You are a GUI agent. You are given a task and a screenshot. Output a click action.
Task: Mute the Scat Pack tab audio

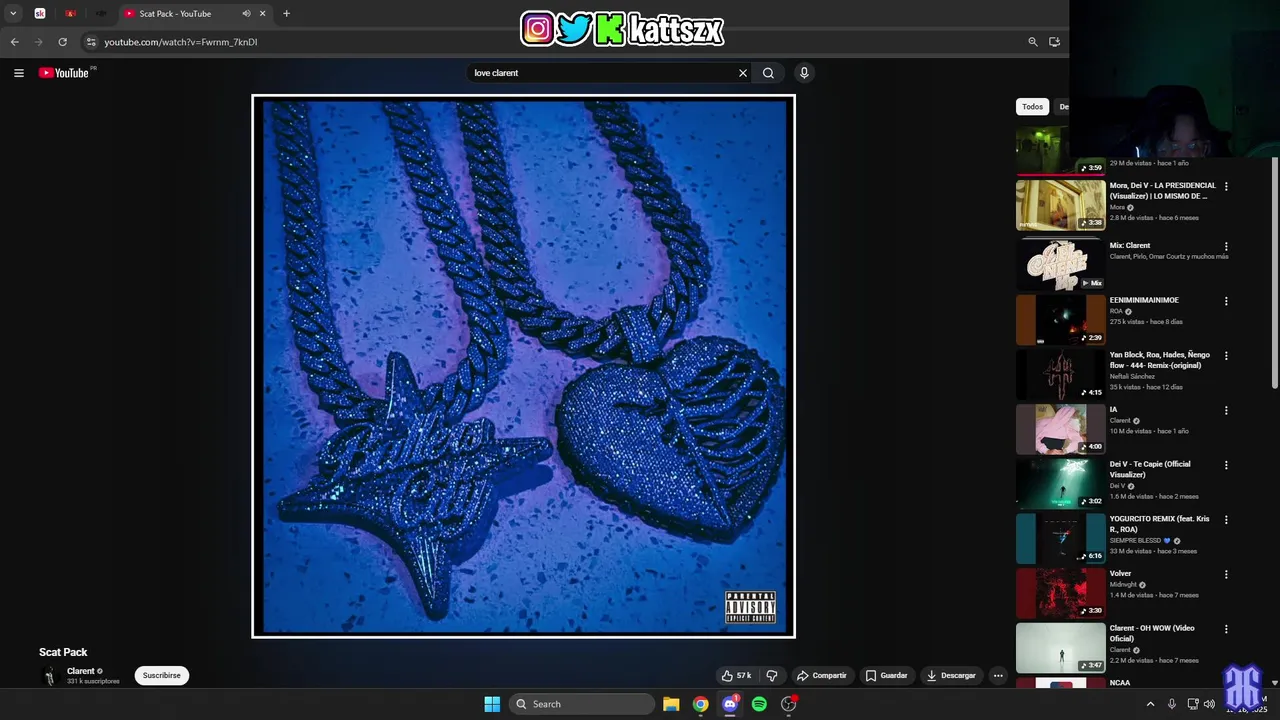(246, 14)
